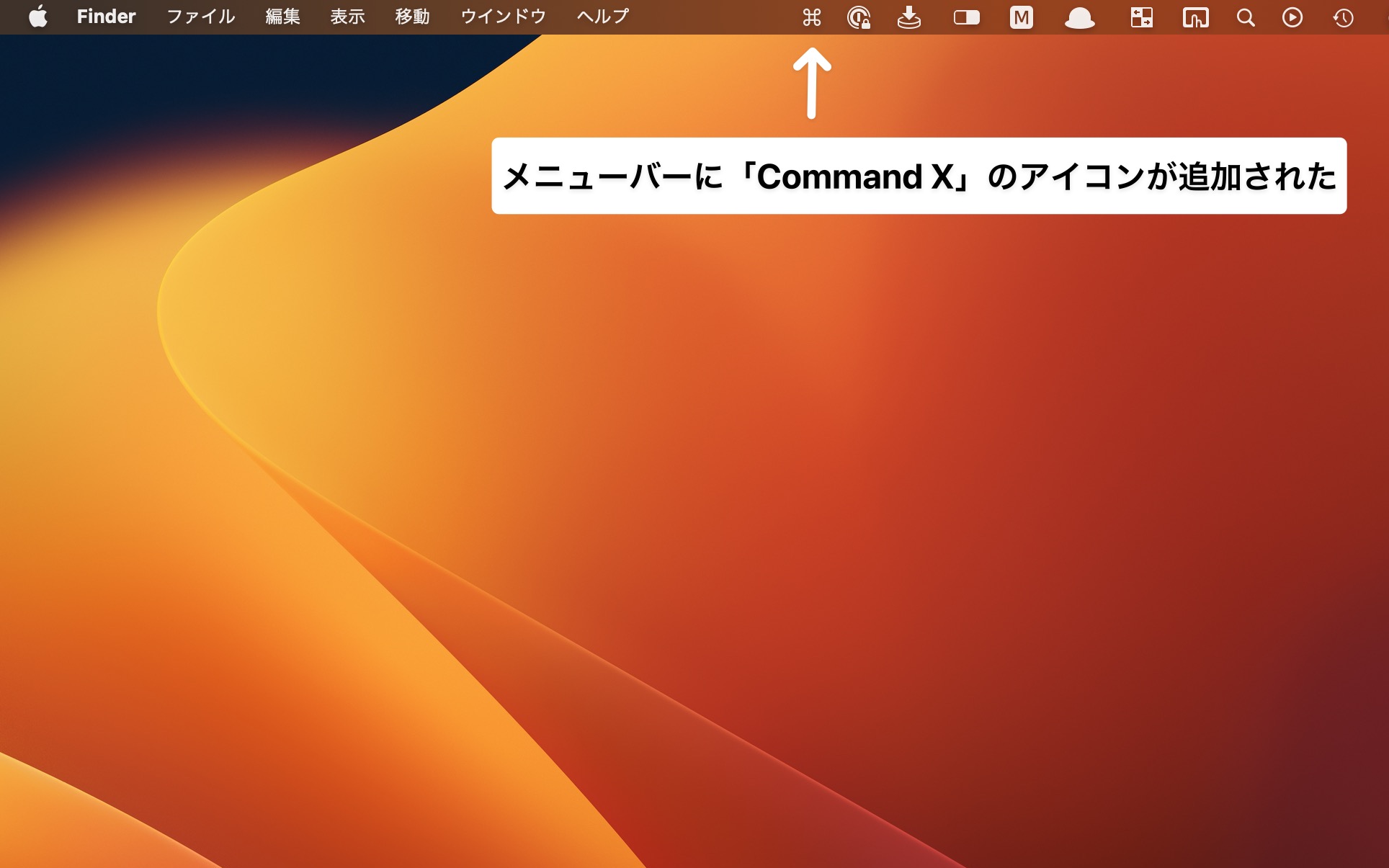Open the ファイル menu
The image size is (1389, 868).
click(x=200, y=16)
